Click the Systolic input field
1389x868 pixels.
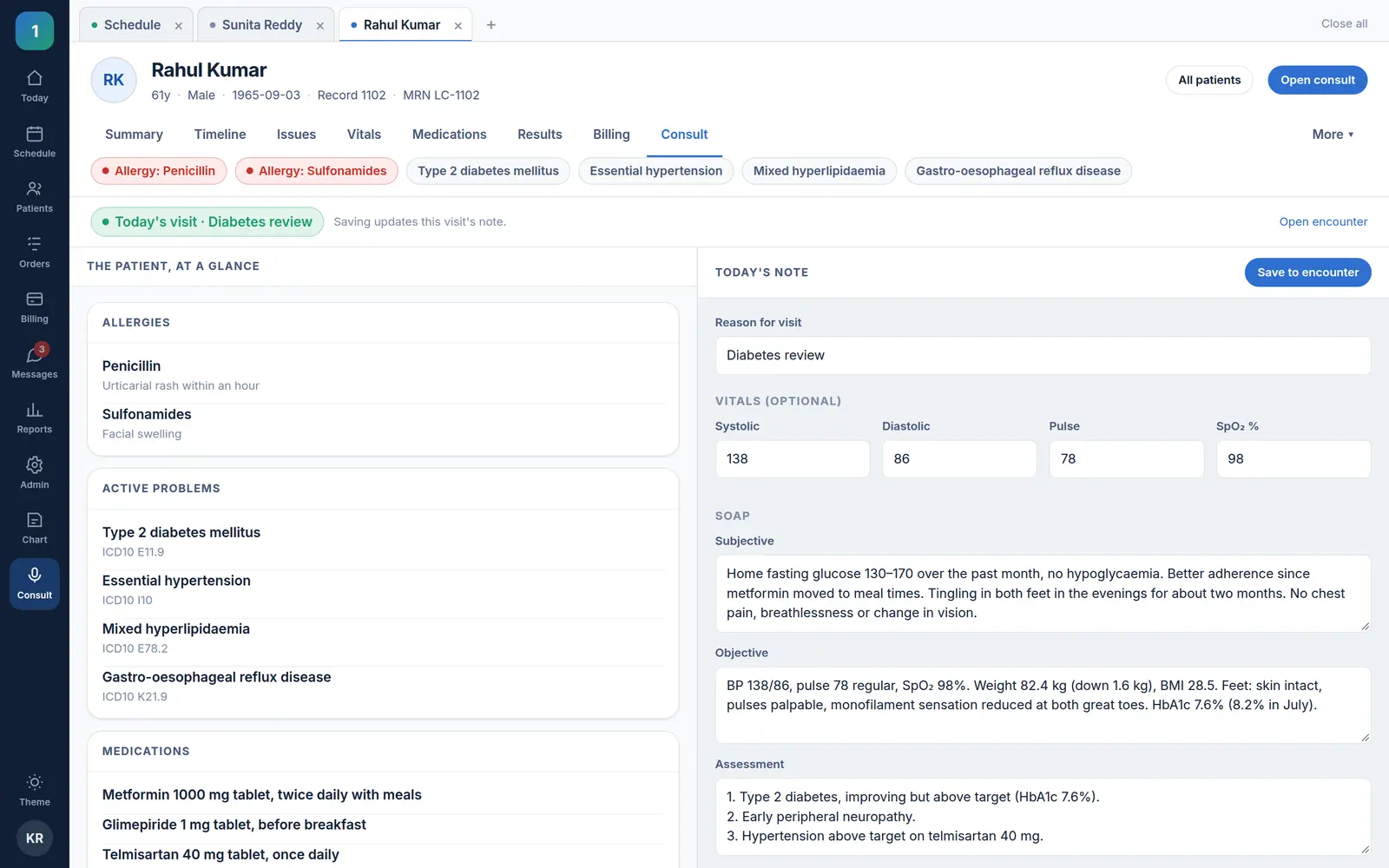click(x=792, y=458)
